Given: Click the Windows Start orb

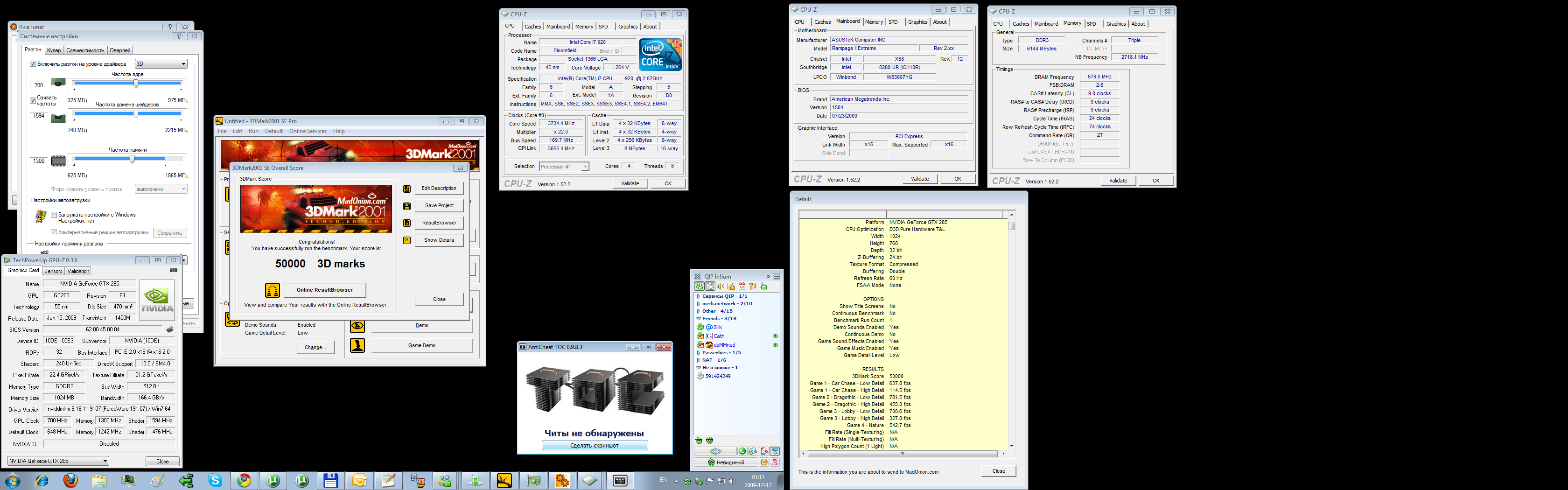Looking at the screenshot, I should coord(12,480).
